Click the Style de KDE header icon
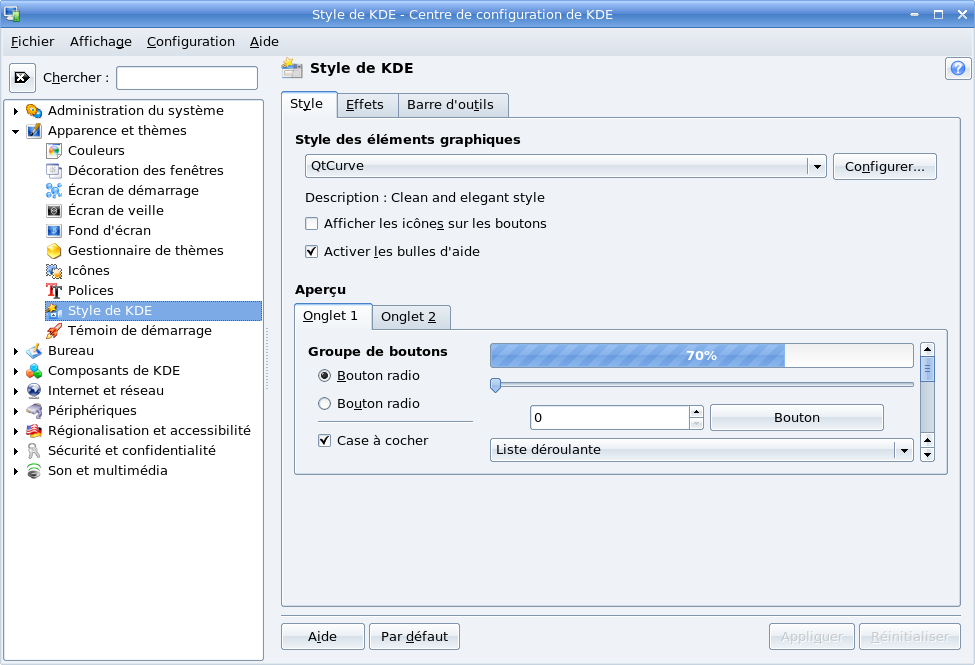 292,68
